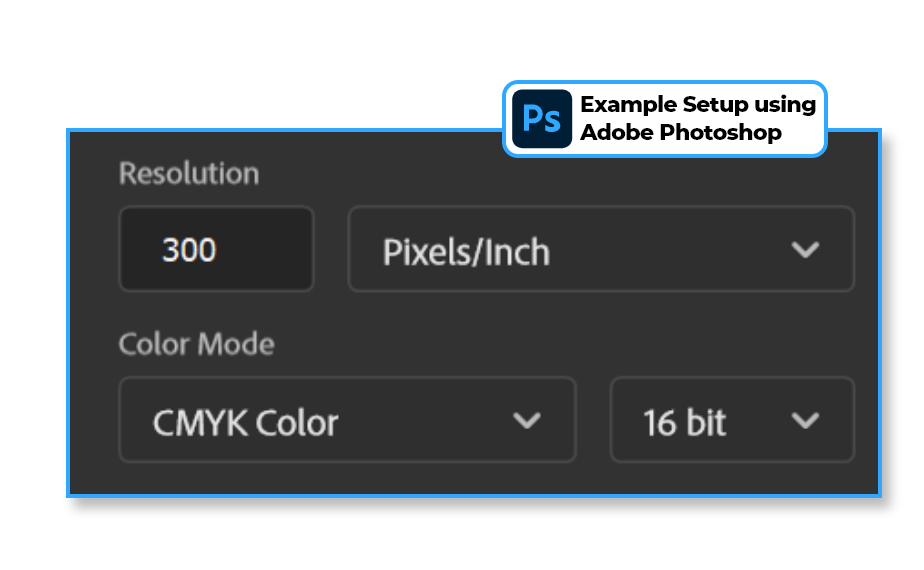Click the "Color Mode" label
Viewport: 924px width, 570px height.
point(196,345)
